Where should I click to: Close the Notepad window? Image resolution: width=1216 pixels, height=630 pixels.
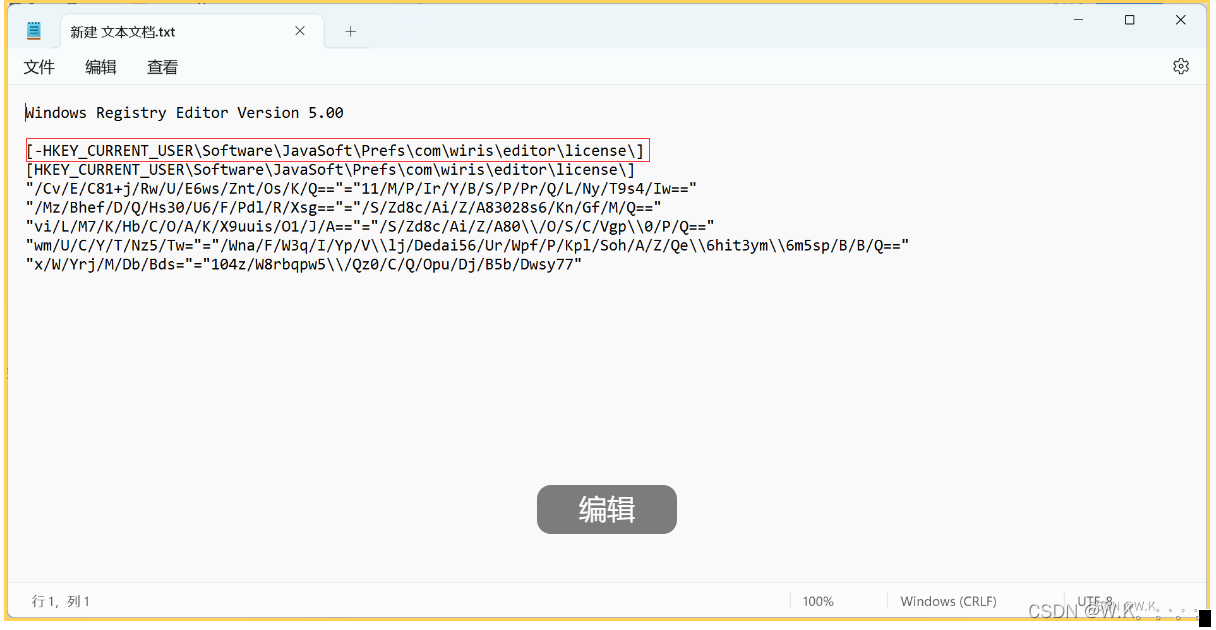pyautogui.click(x=1180, y=20)
